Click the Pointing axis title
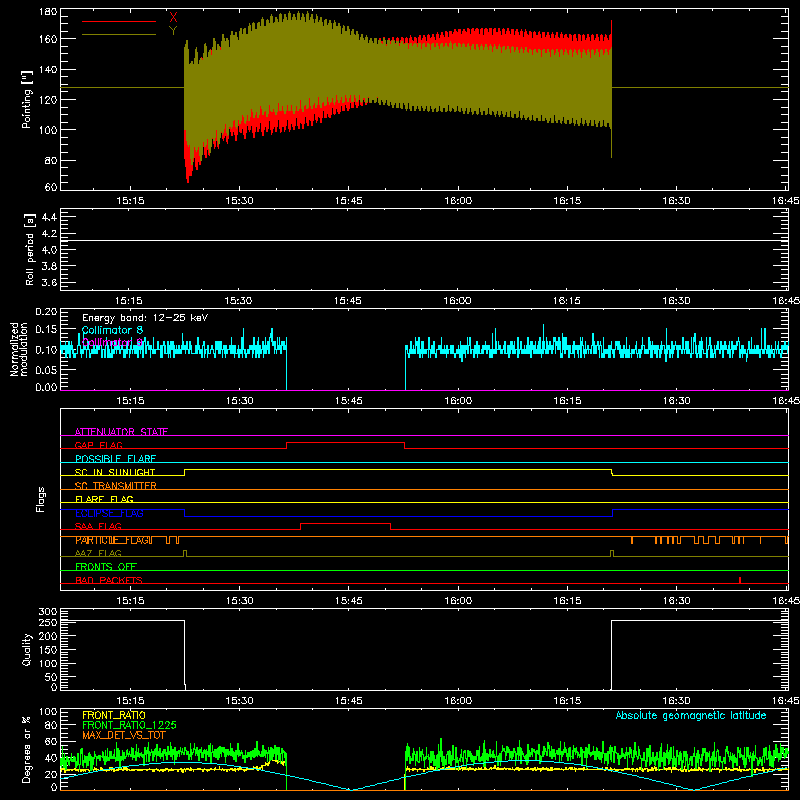This screenshot has height=800, width=800. click(x=27, y=99)
